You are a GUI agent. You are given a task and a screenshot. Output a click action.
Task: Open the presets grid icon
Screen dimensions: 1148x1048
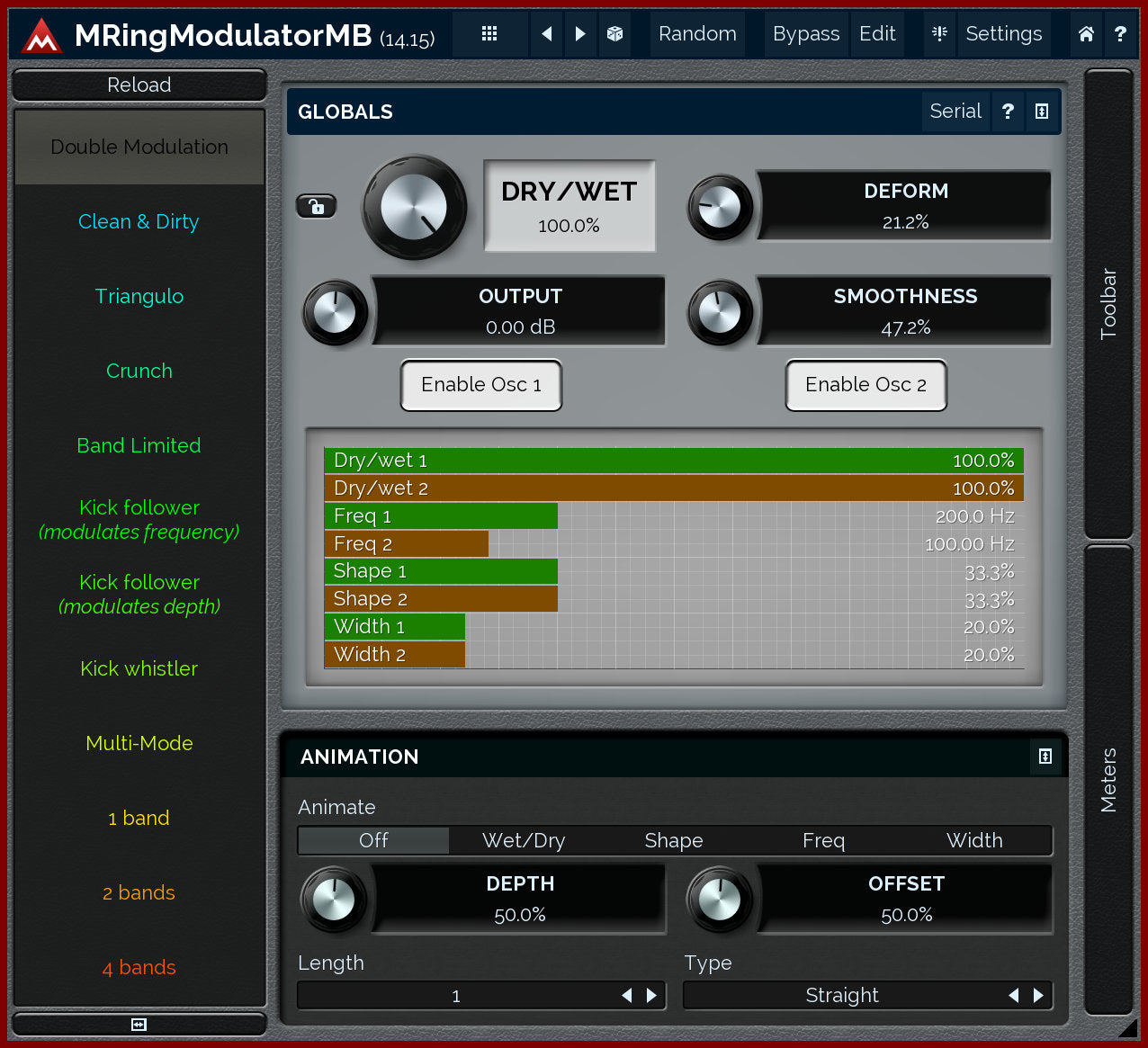tap(489, 34)
